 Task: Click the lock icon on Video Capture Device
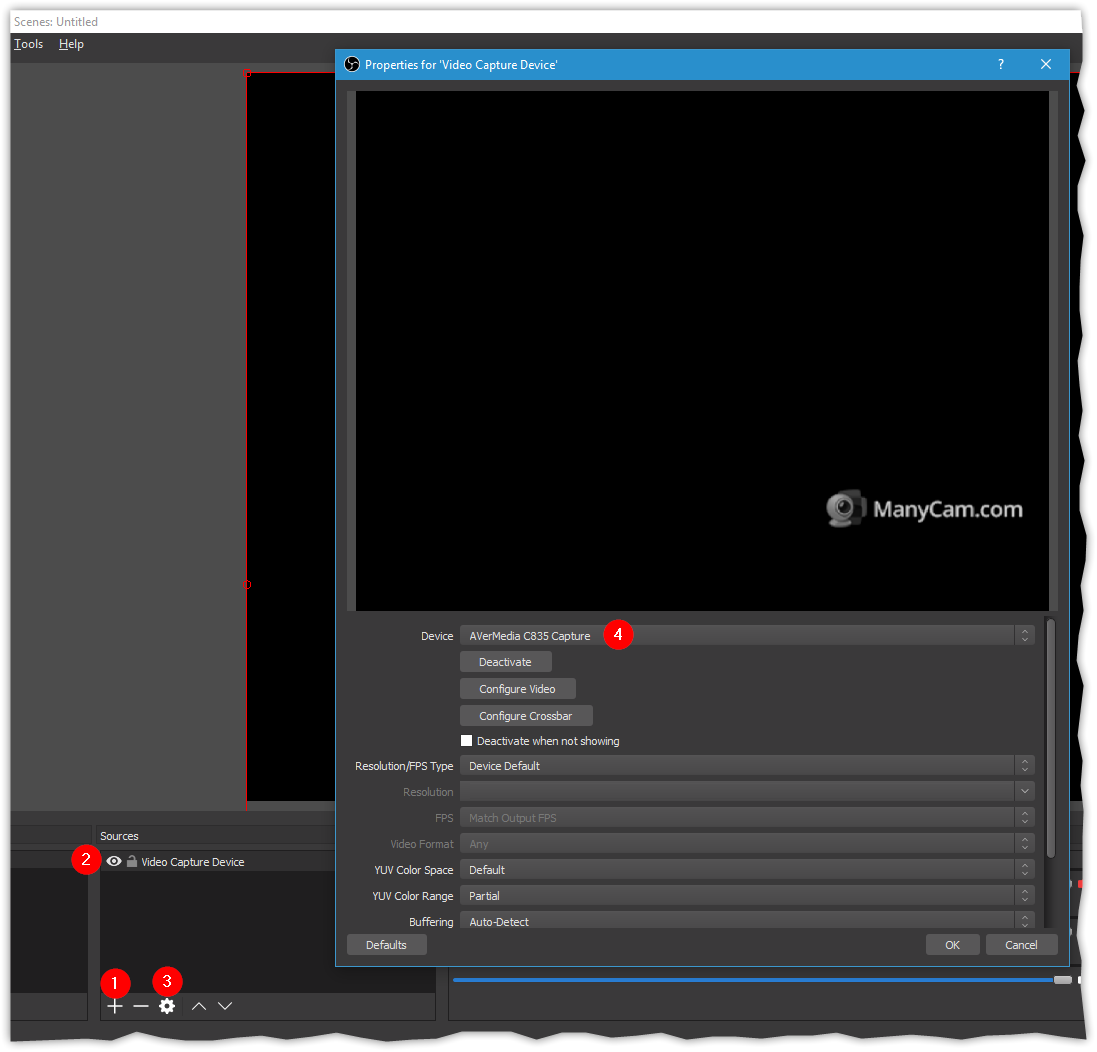click(x=131, y=861)
